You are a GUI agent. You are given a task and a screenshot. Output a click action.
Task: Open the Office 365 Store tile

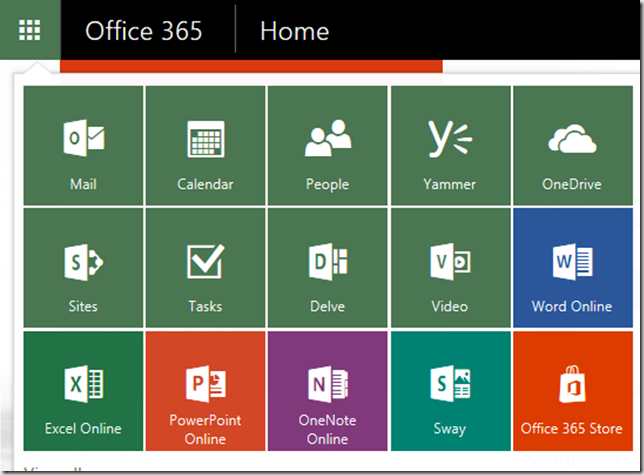tap(573, 391)
